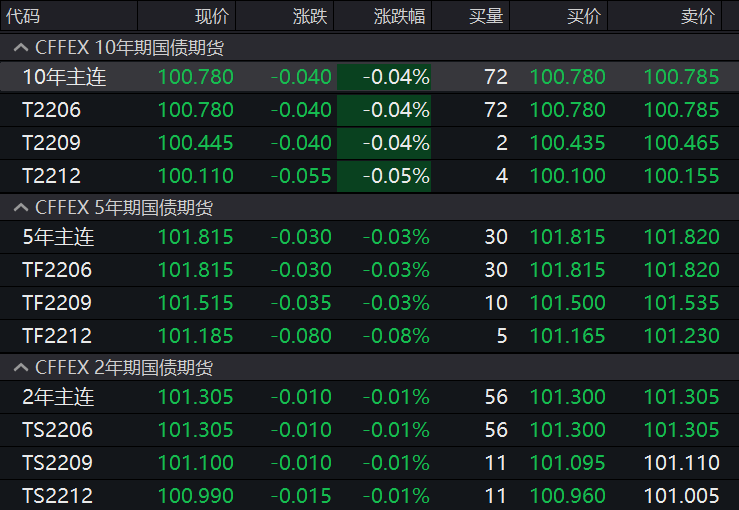Sort by 现价 column header
This screenshot has height=510, width=739.
[211, 16]
